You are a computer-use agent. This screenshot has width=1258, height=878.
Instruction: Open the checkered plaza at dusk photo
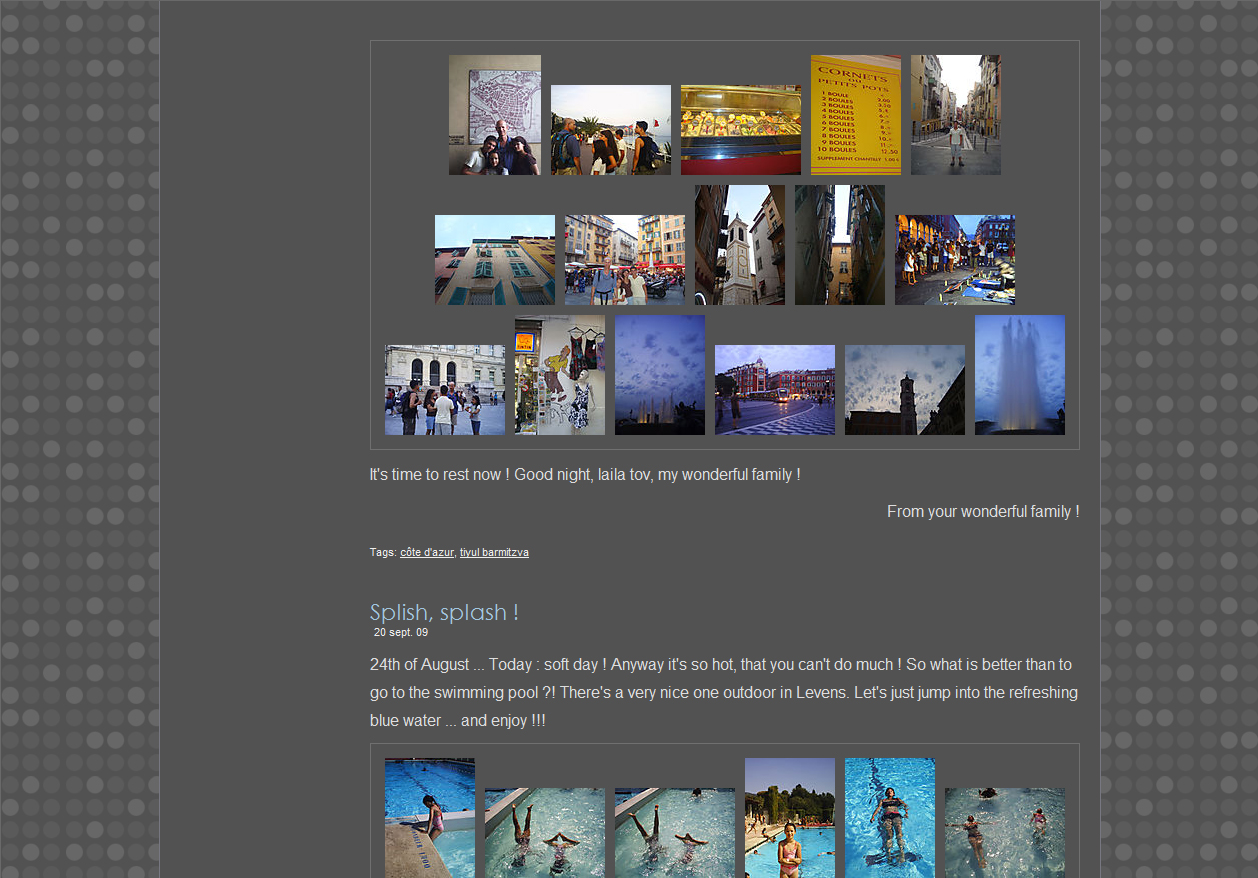[774, 390]
